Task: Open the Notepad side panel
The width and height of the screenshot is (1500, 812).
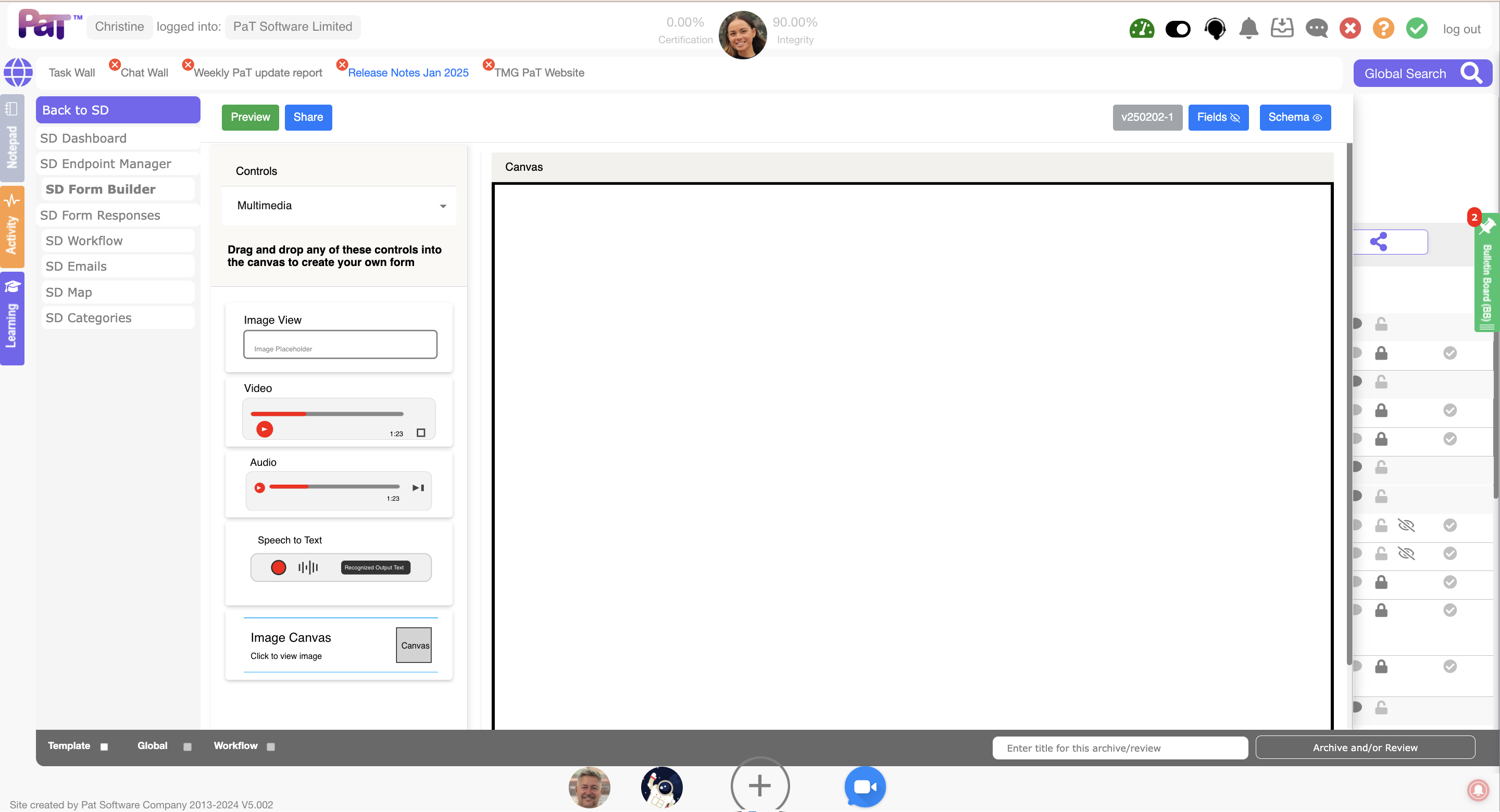Action: tap(11, 138)
